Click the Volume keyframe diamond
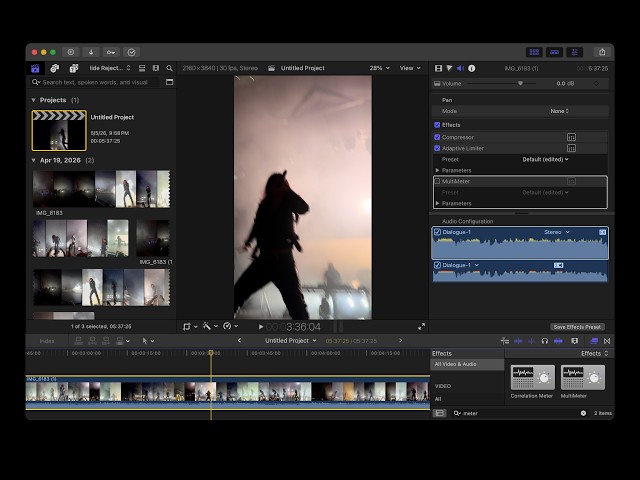Screen dimensions: 640x480 [x=596, y=83]
